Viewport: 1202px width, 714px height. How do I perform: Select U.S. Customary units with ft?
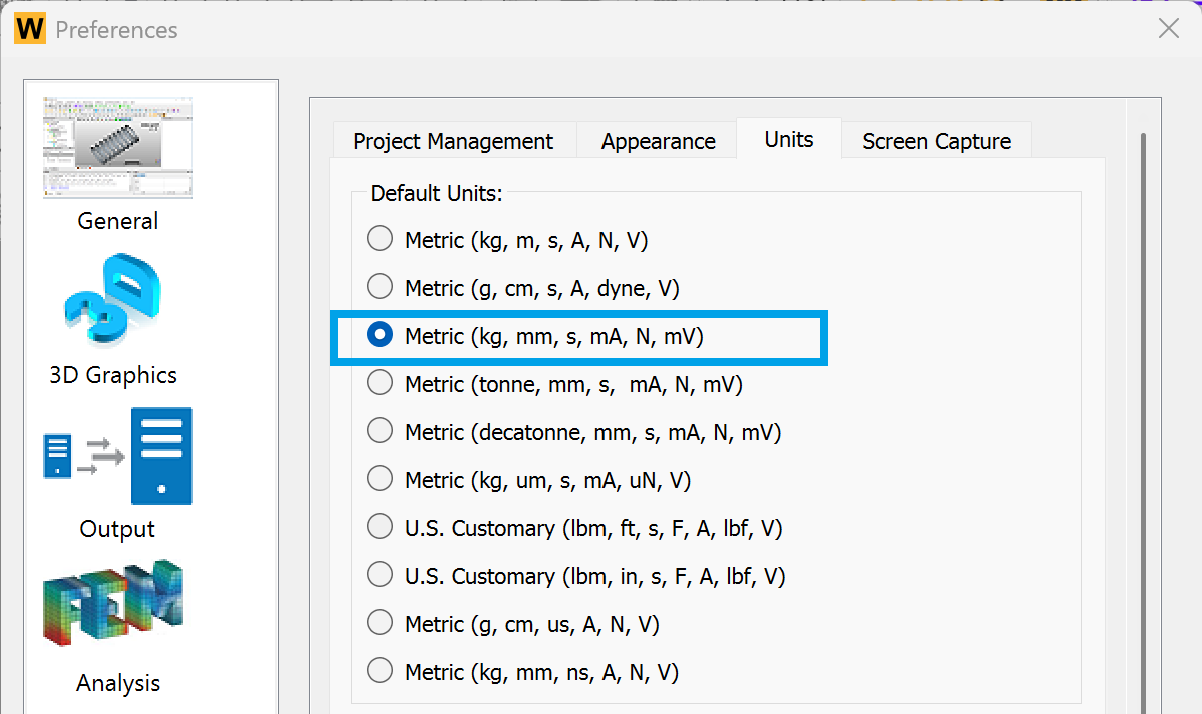(380, 528)
